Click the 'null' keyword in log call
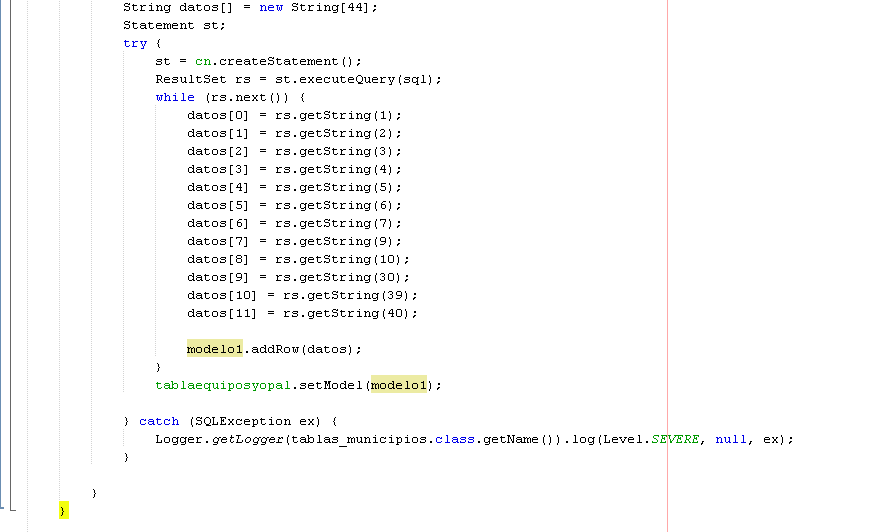The width and height of the screenshot is (894, 532). 731,439
